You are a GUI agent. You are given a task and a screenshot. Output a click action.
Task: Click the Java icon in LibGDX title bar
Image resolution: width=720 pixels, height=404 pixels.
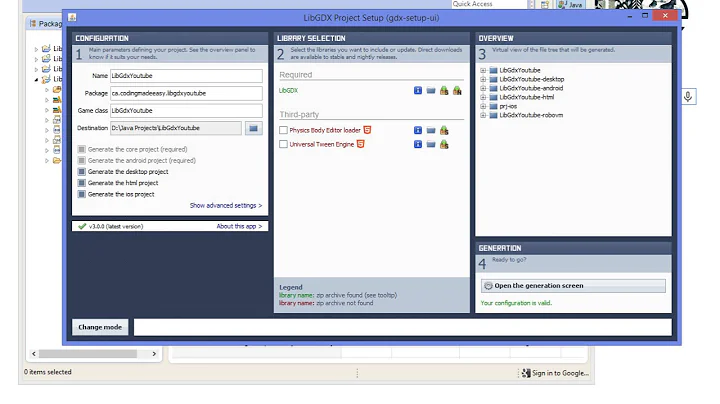[x=72, y=17]
